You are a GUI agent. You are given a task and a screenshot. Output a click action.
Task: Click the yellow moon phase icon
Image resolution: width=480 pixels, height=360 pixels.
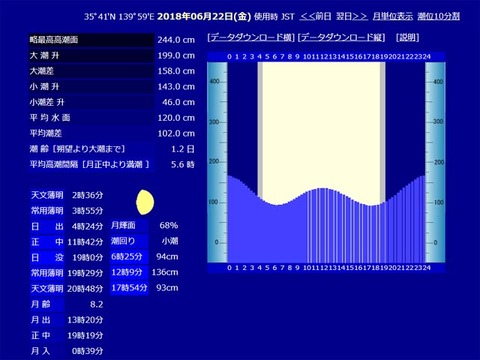tap(145, 202)
